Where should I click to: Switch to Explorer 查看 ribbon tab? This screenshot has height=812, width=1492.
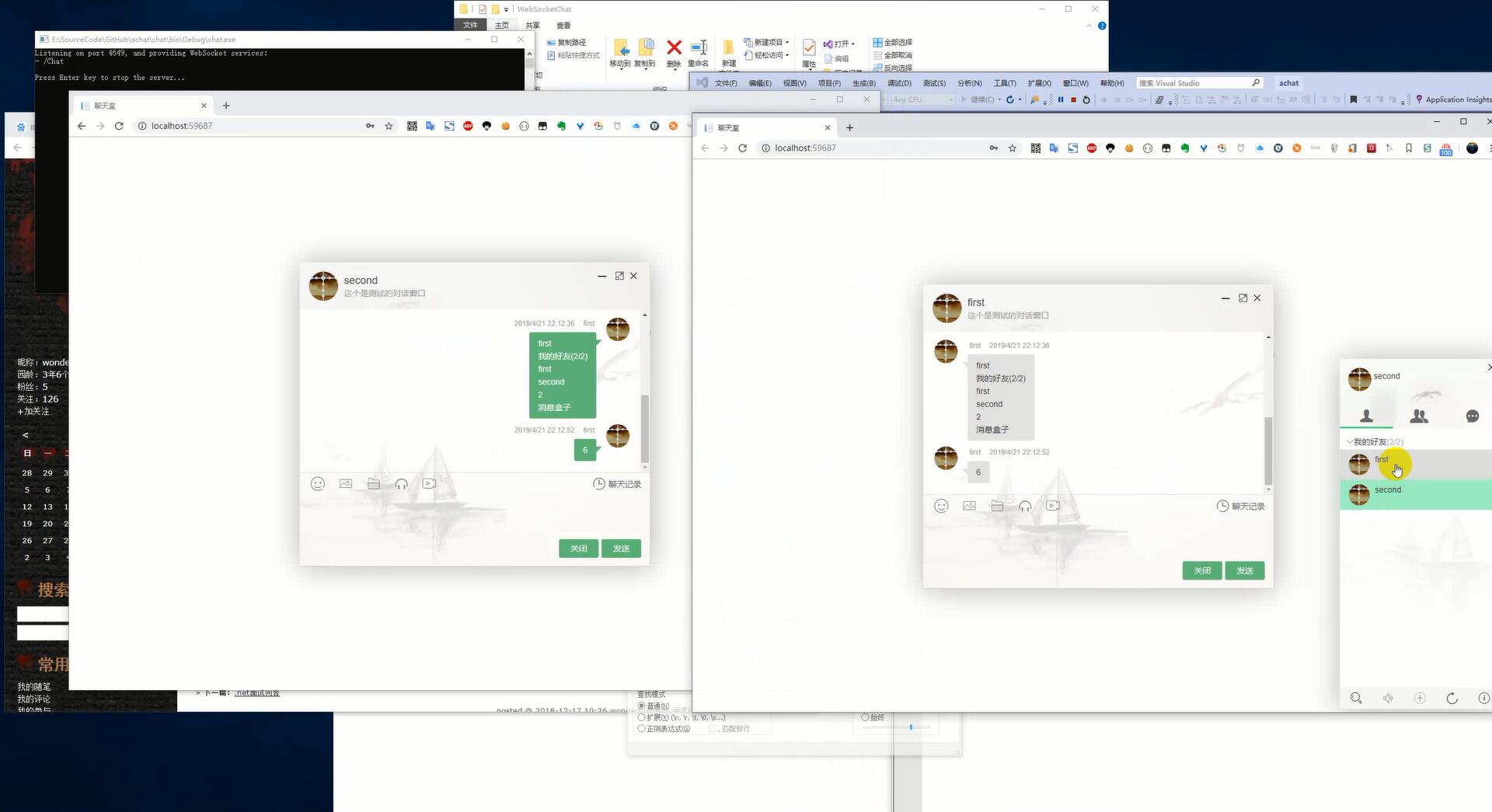(x=563, y=26)
